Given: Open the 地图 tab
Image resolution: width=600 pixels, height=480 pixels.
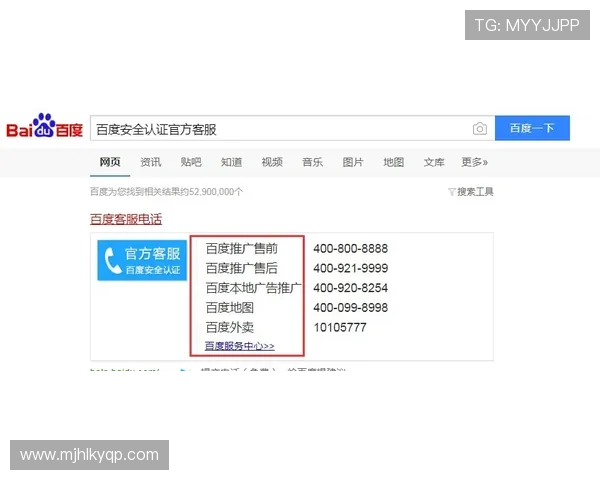Looking at the screenshot, I should tap(393, 162).
